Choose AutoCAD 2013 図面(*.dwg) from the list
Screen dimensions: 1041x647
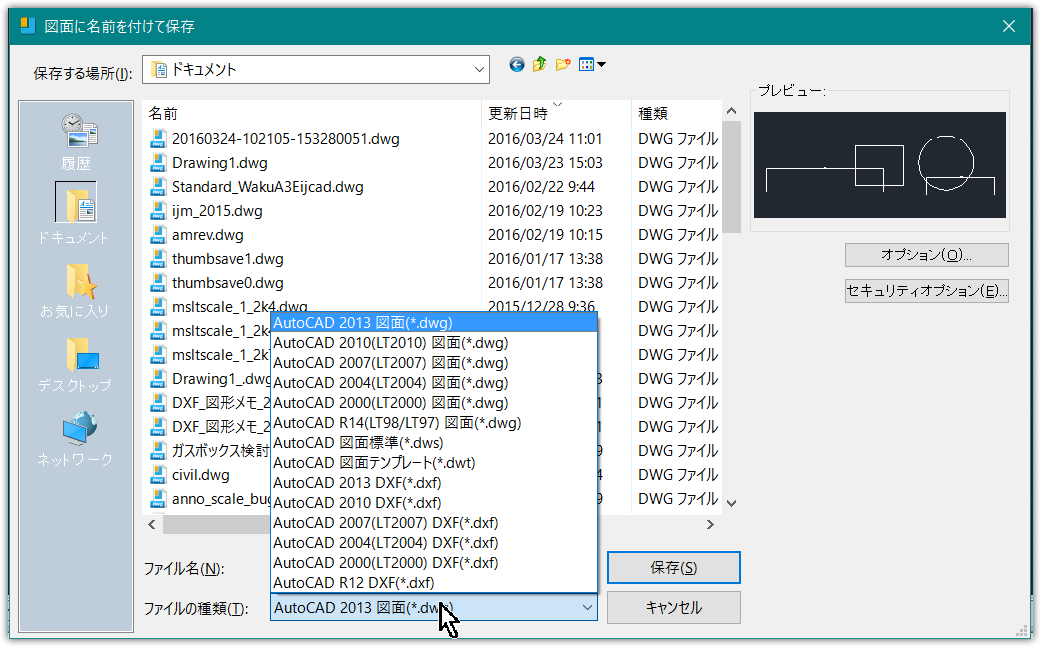coord(434,323)
